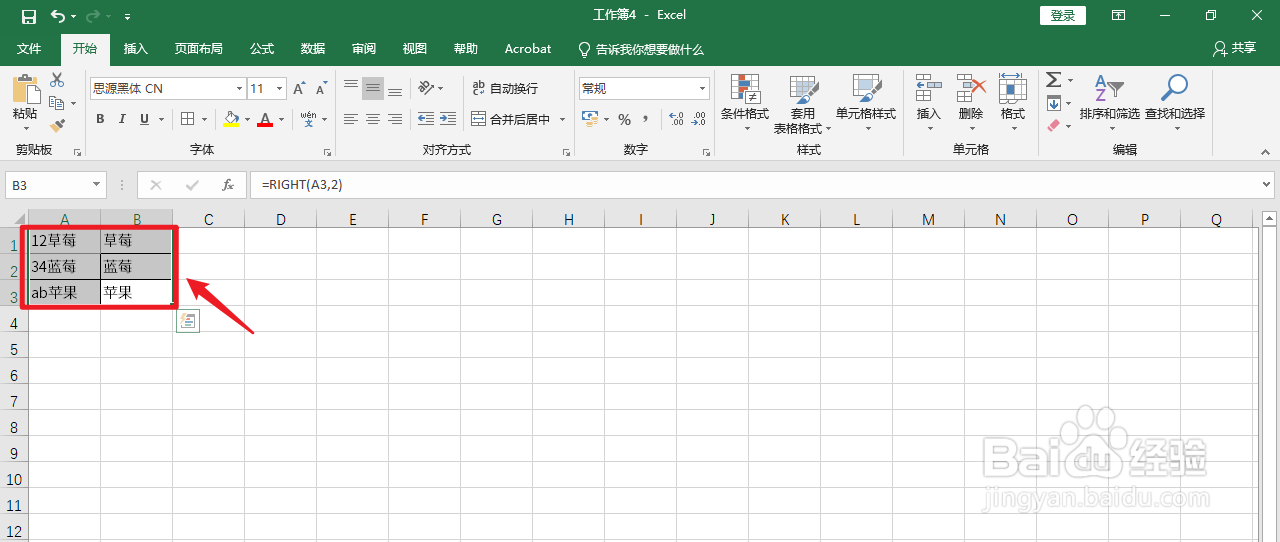1280x542 pixels.
Task: Click the Quick Analysis icon below selection
Action: 188,321
